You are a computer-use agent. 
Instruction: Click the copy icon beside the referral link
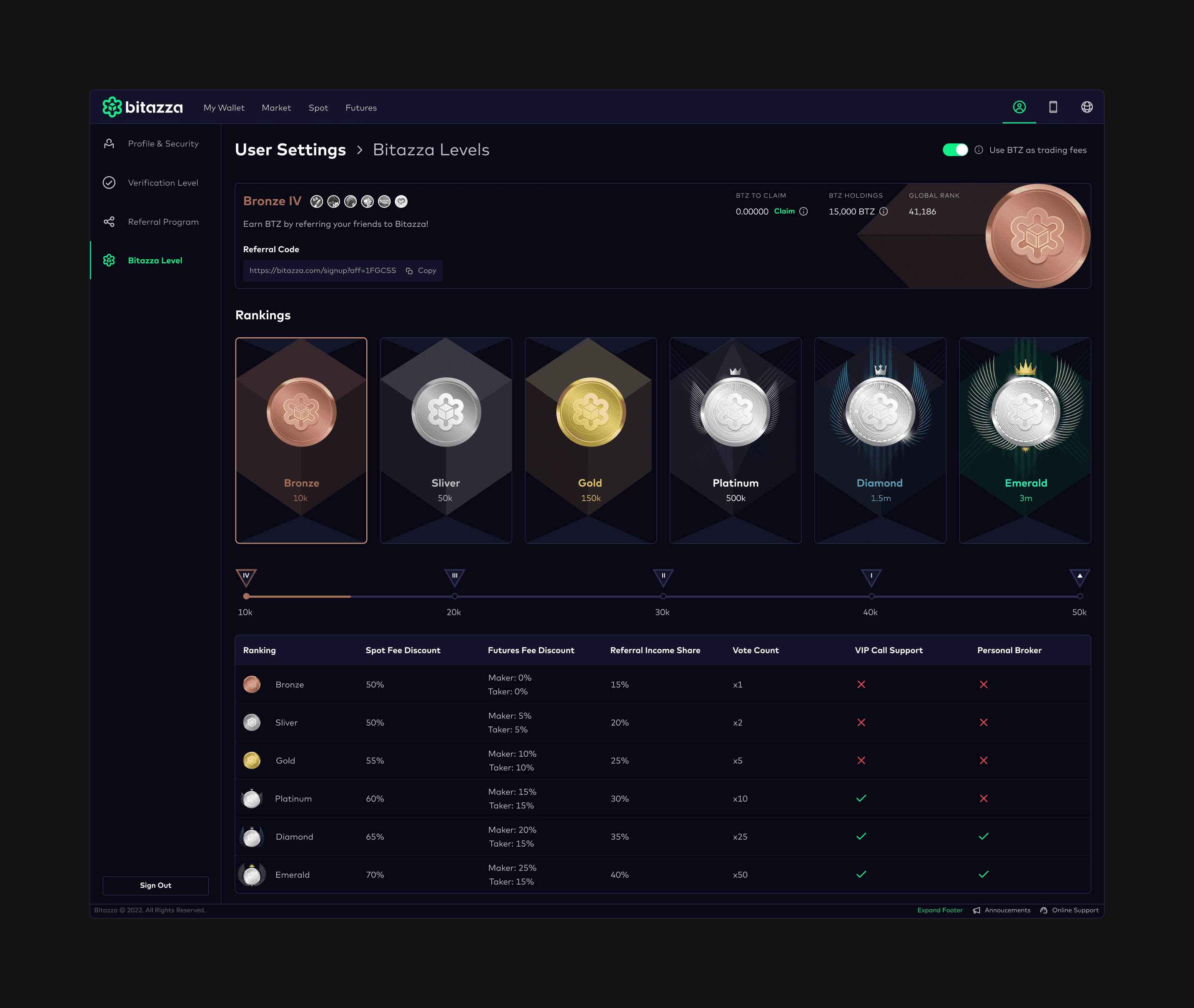coord(409,270)
